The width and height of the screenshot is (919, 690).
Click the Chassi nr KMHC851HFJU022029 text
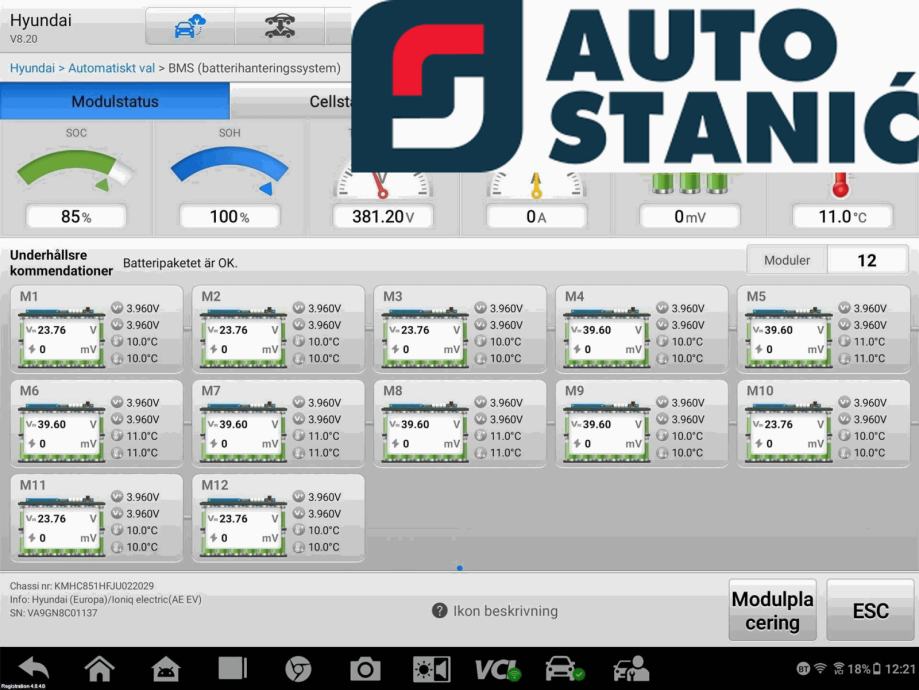(81, 586)
